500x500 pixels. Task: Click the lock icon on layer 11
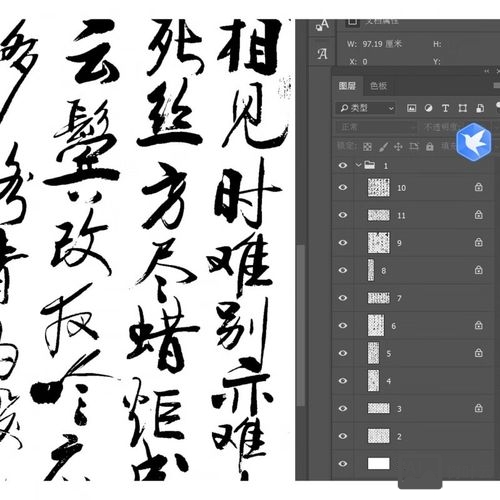pos(479,214)
